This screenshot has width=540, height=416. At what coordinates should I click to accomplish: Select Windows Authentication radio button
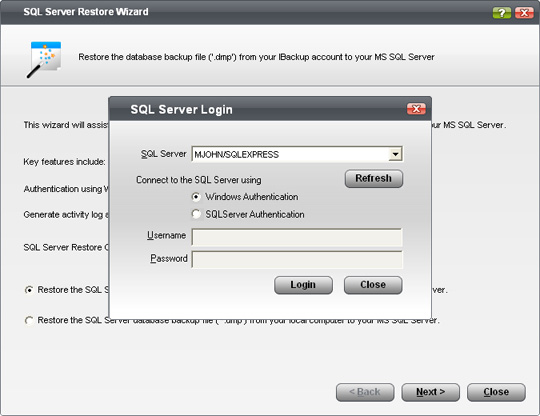[x=196, y=197]
